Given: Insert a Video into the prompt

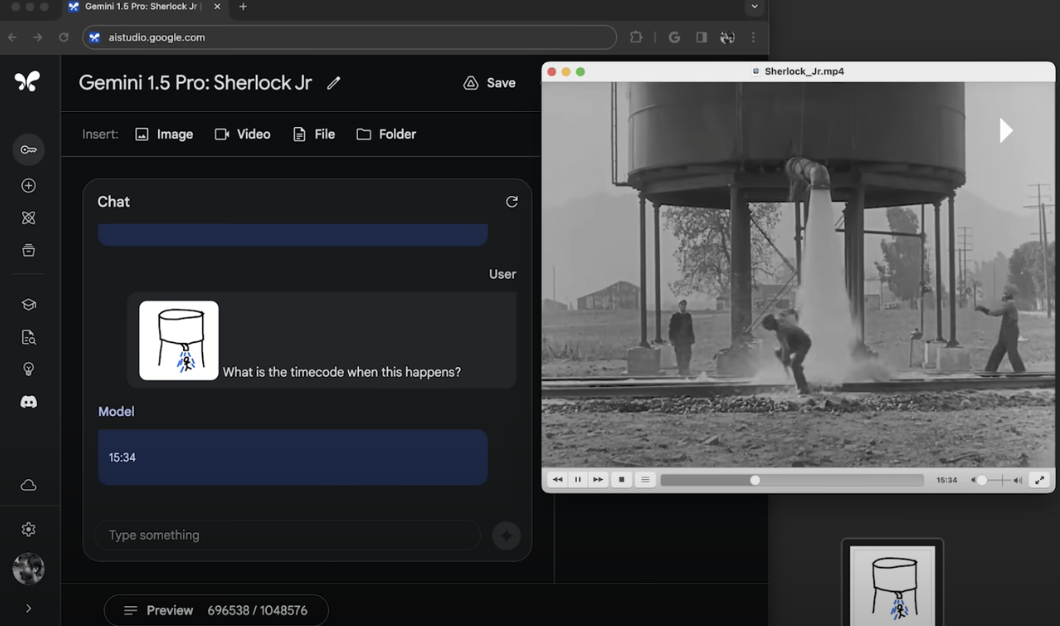Looking at the screenshot, I should point(242,134).
